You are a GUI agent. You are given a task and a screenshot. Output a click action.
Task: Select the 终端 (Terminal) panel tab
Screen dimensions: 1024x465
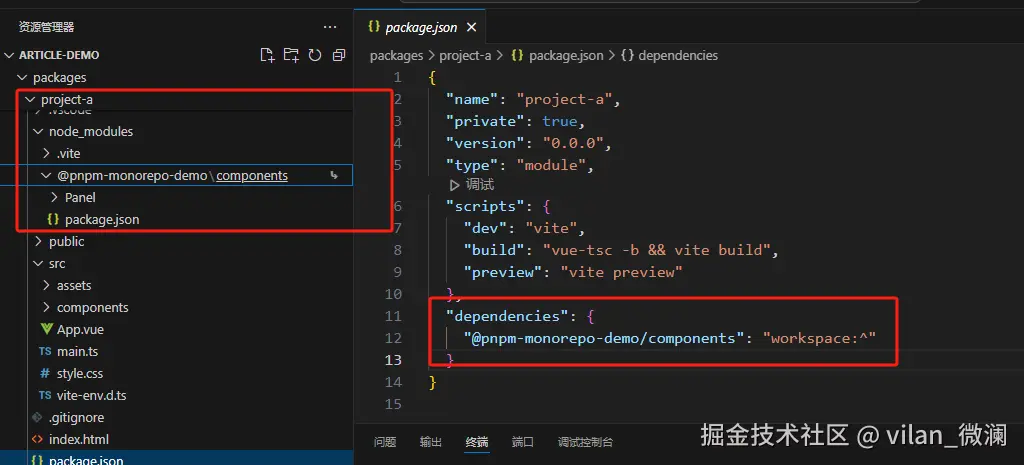pos(477,442)
